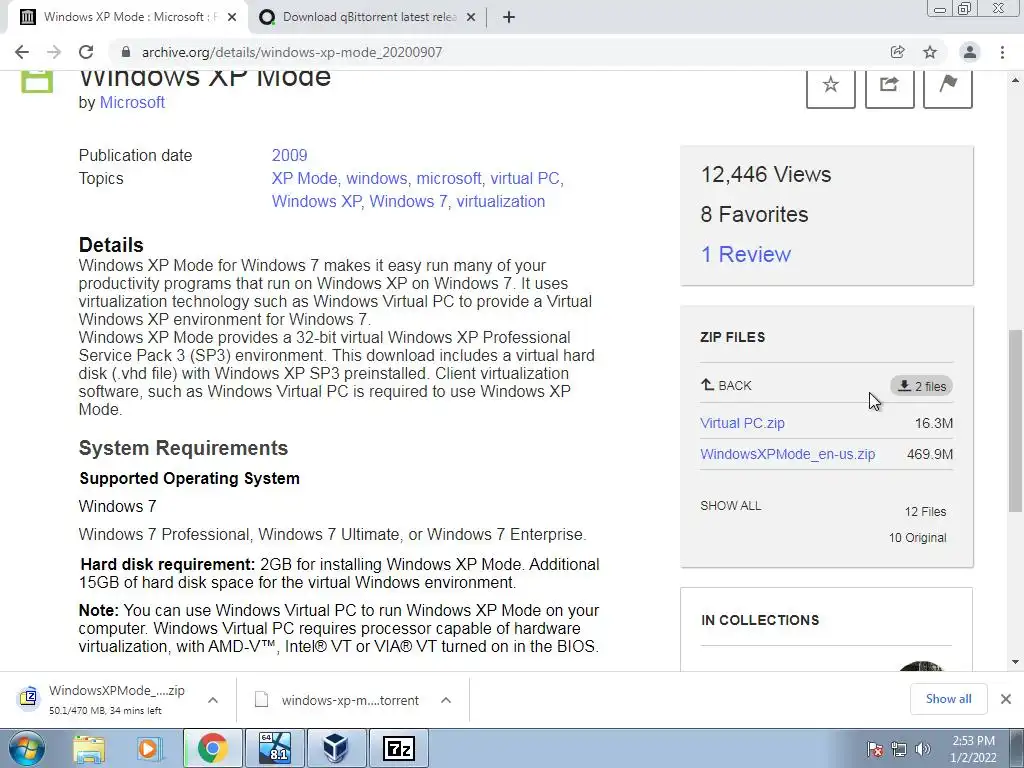The height and width of the screenshot is (768, 1024).
Task: Click the microsoft topic link
Action: [x=449, y=178]
